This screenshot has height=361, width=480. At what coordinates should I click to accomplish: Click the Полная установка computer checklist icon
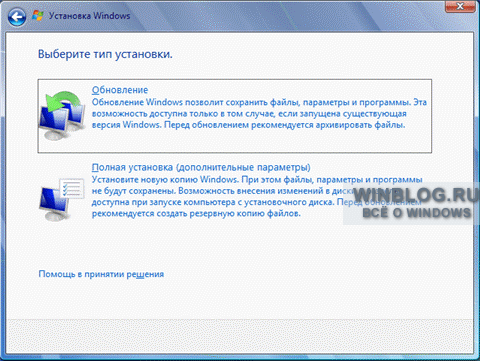(62, 199)
